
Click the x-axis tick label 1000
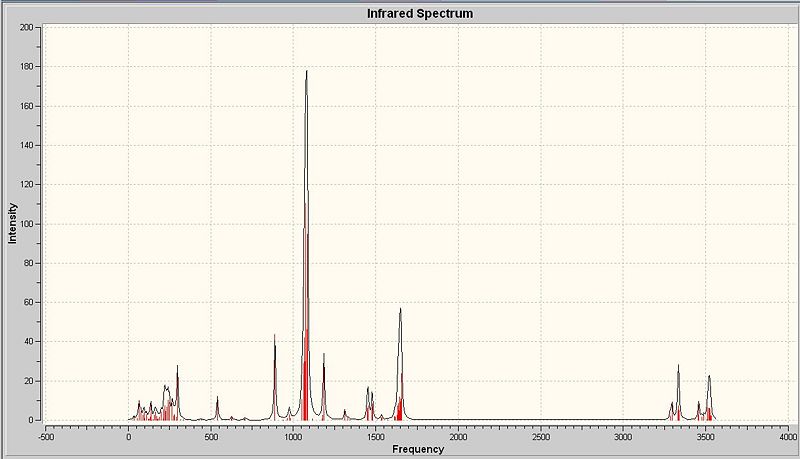click(293, 437)
